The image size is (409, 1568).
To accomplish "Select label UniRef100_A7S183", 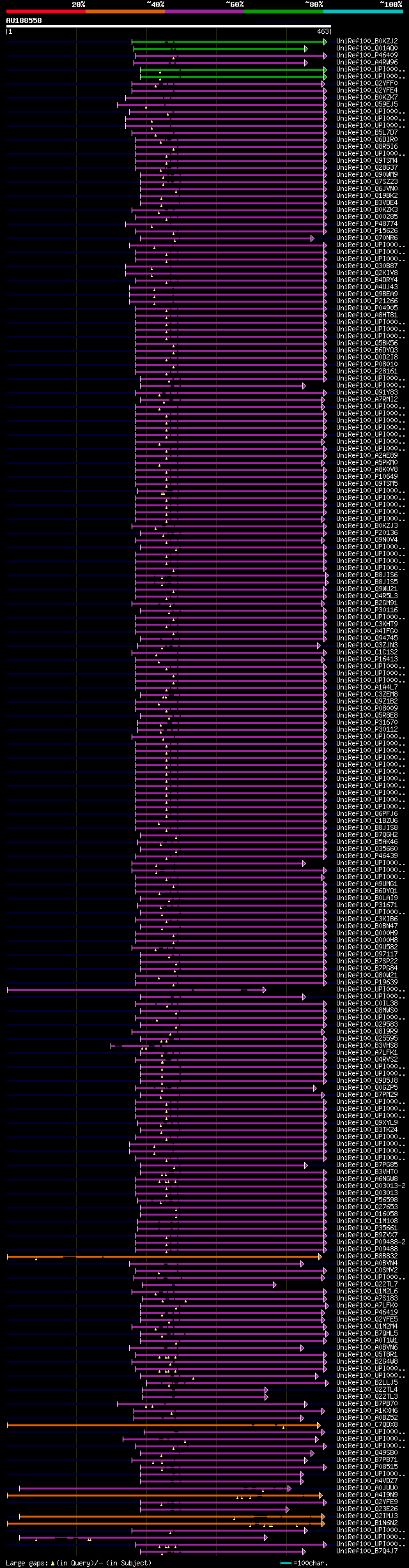I will tap(367, 1299).
